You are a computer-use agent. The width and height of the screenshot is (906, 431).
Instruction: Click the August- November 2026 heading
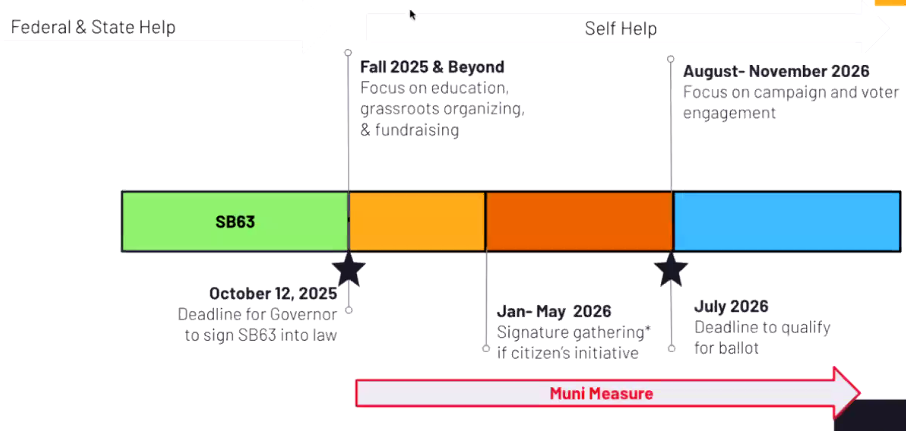[x=776, y=71]
